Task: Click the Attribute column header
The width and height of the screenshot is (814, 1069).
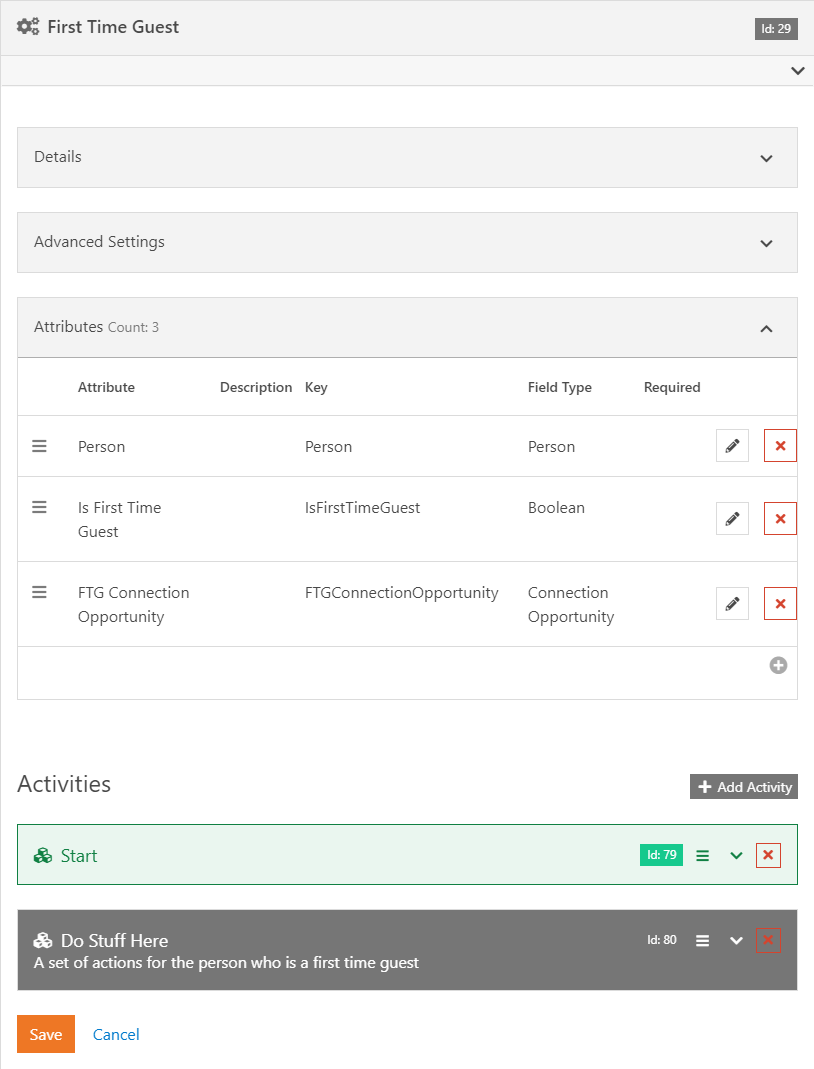Action: (x=106, y=387)
